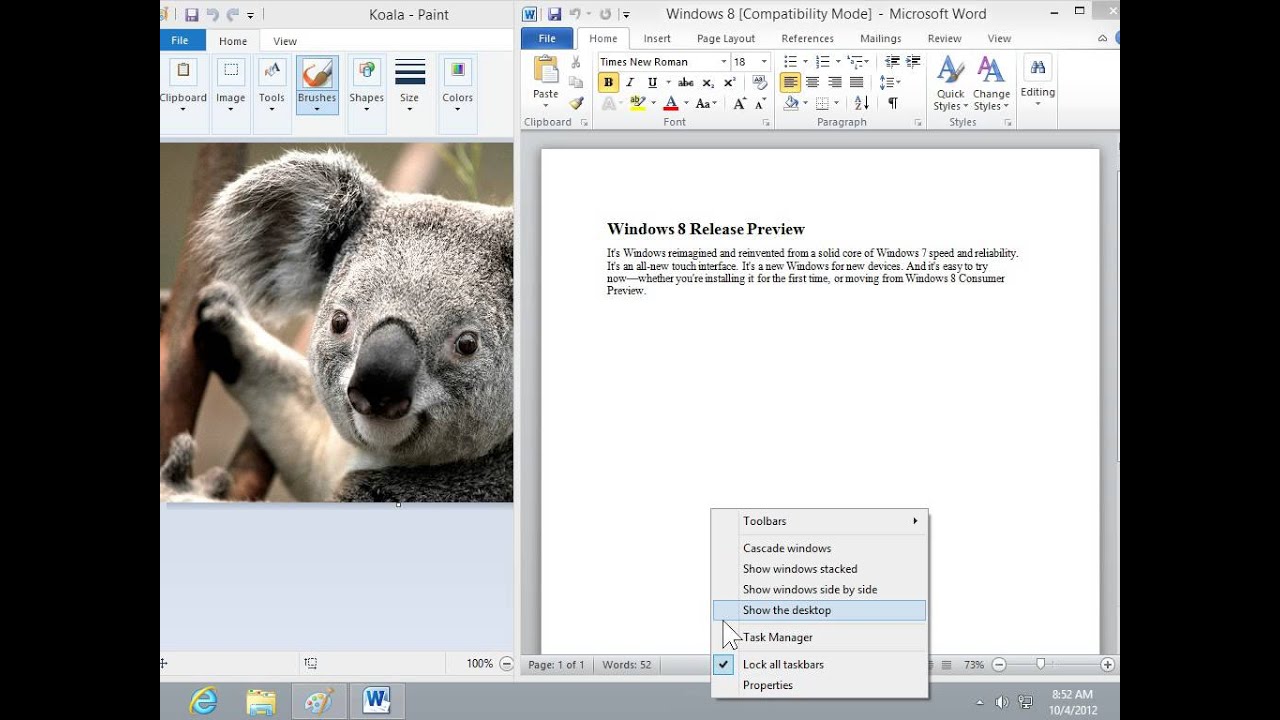1280x720 pixels.
Task: Click the volume speaker icon in system tray
Action: coord(1001,702)
